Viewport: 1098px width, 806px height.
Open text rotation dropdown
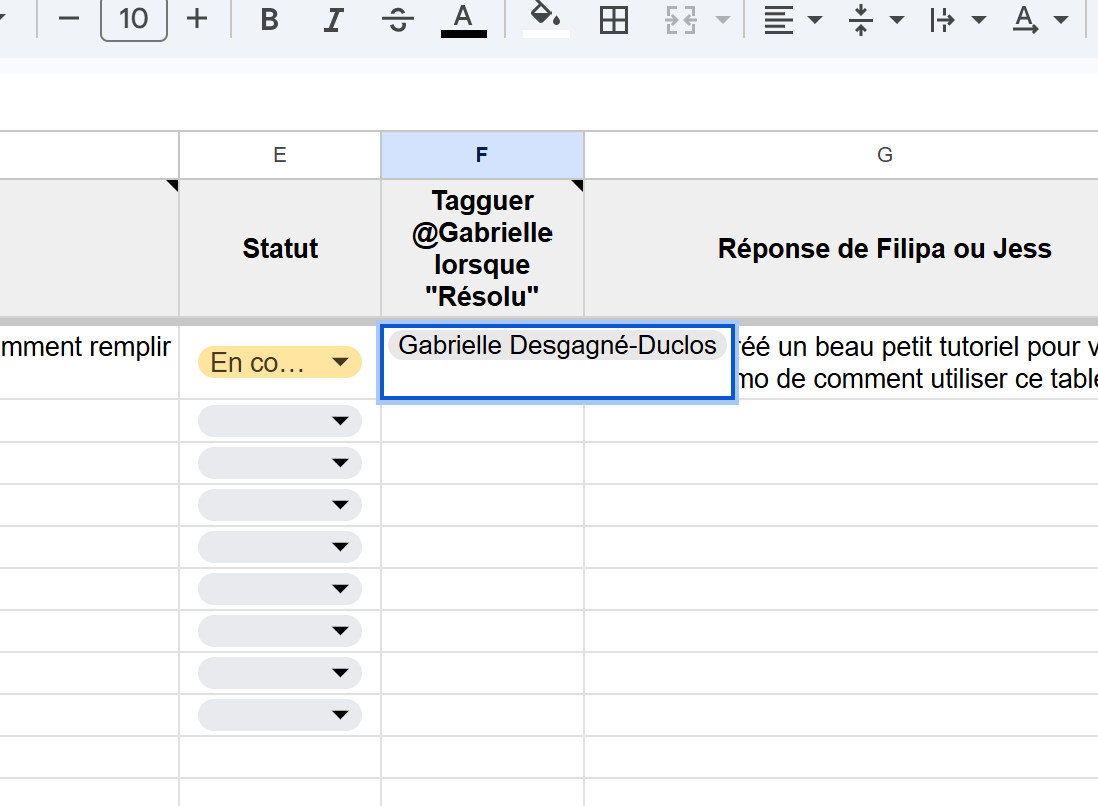pyautogui.click(x=1039, y=20)
